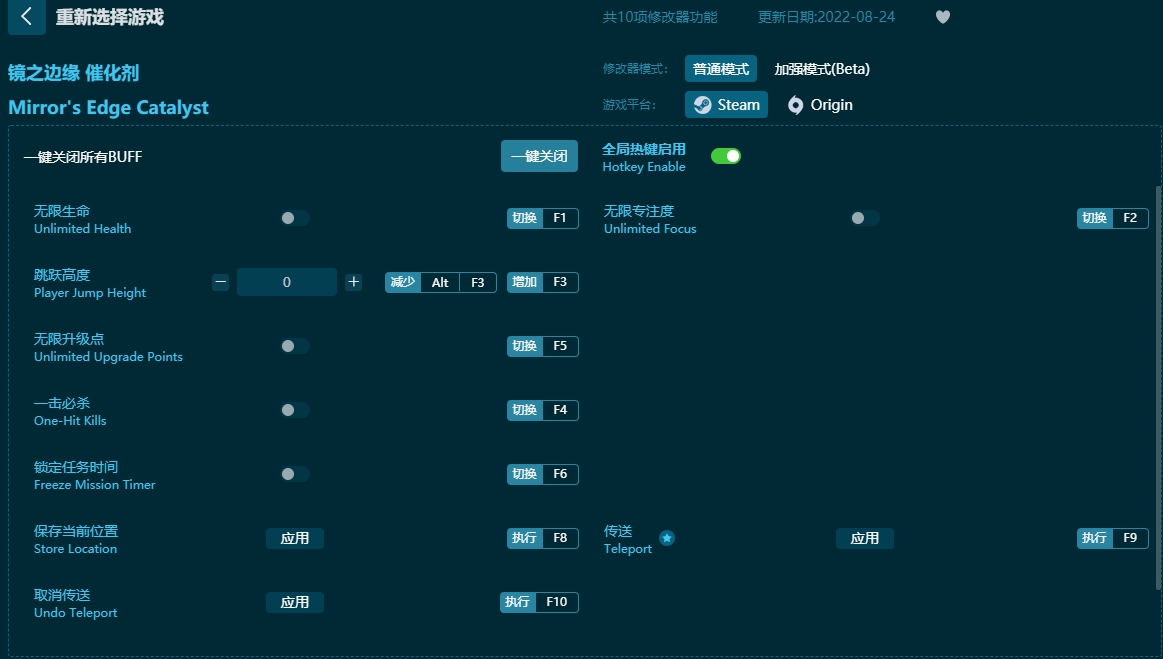Click the Mirror's Edge Catalyst title
1163x659 pixels.
click(108, 108)
